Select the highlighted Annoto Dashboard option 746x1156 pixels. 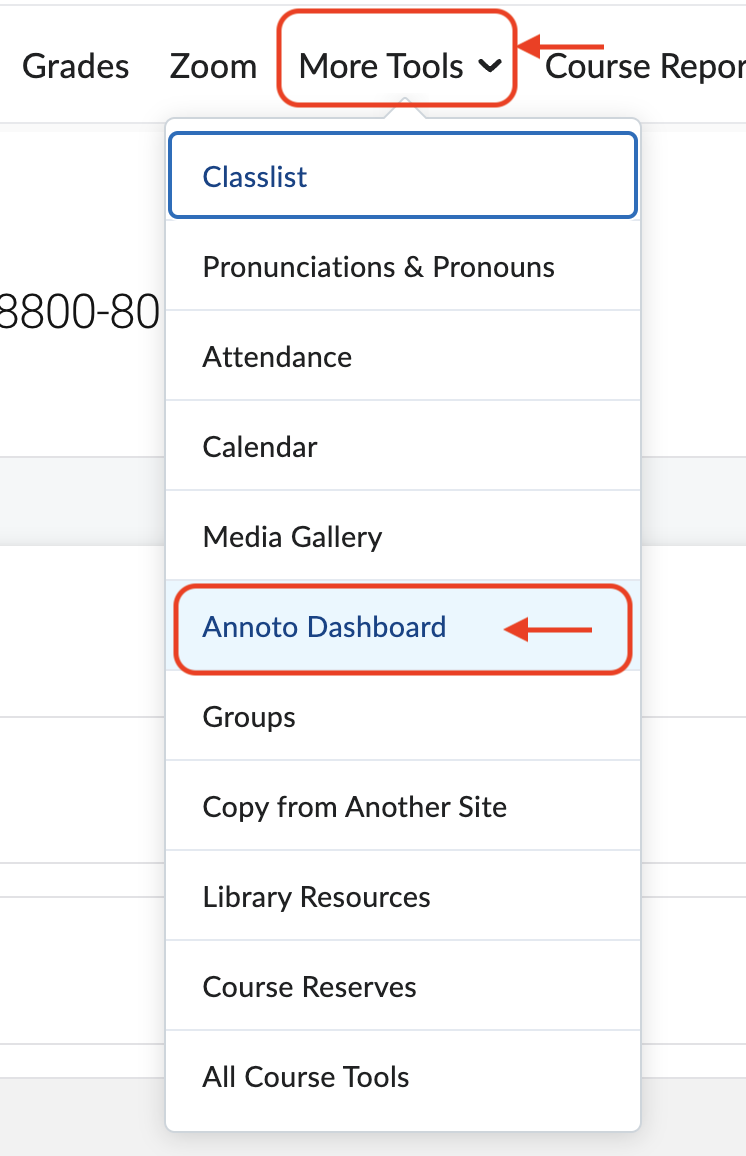click(325, 627)
